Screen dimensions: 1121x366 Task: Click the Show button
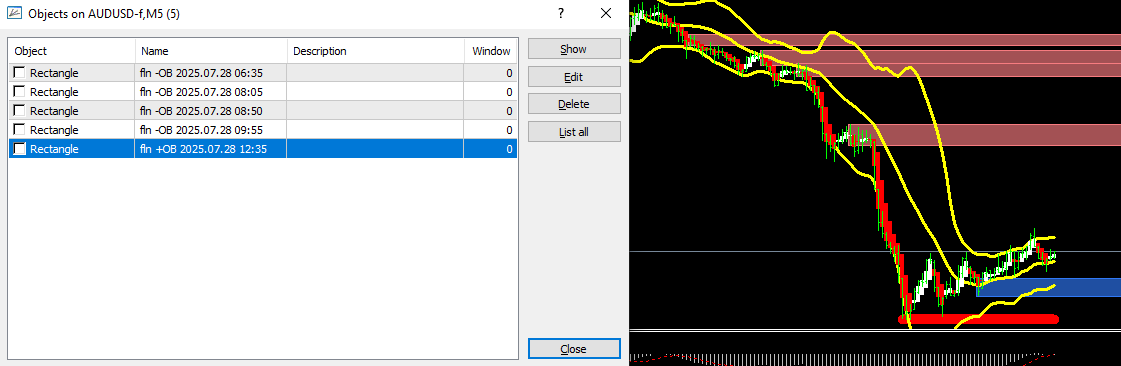point(574,49)
